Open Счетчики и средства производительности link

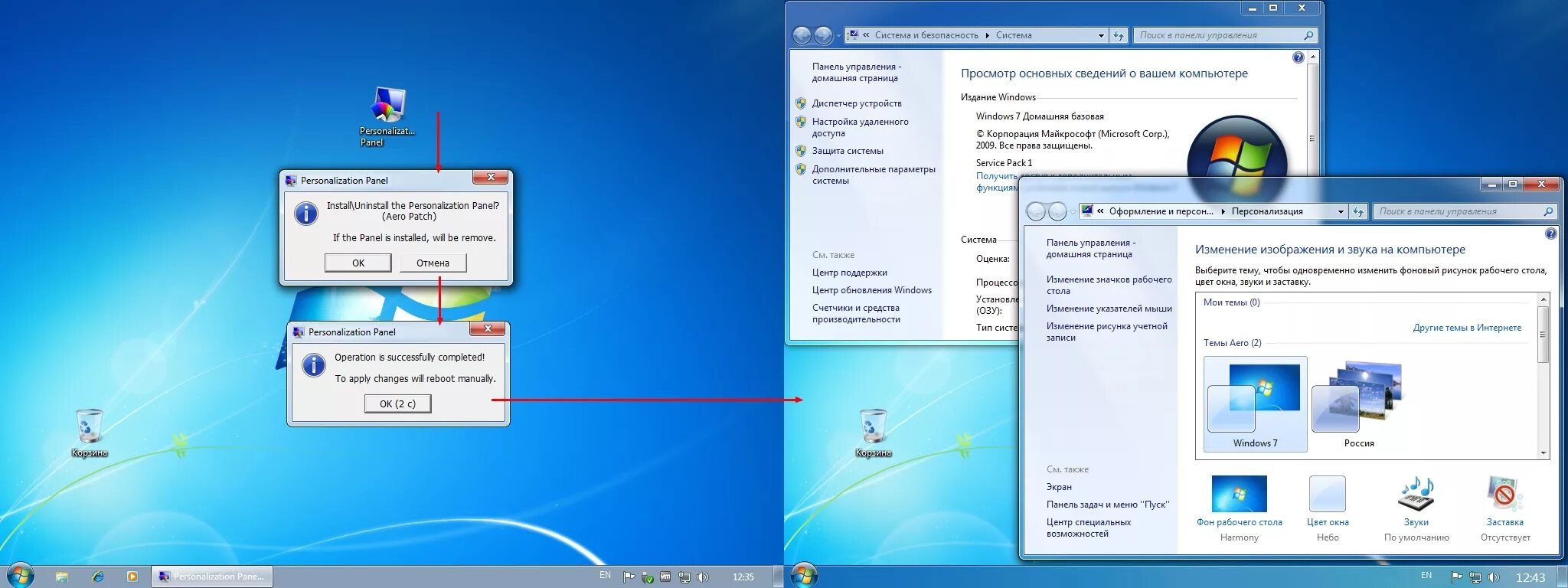click(856, 313)
